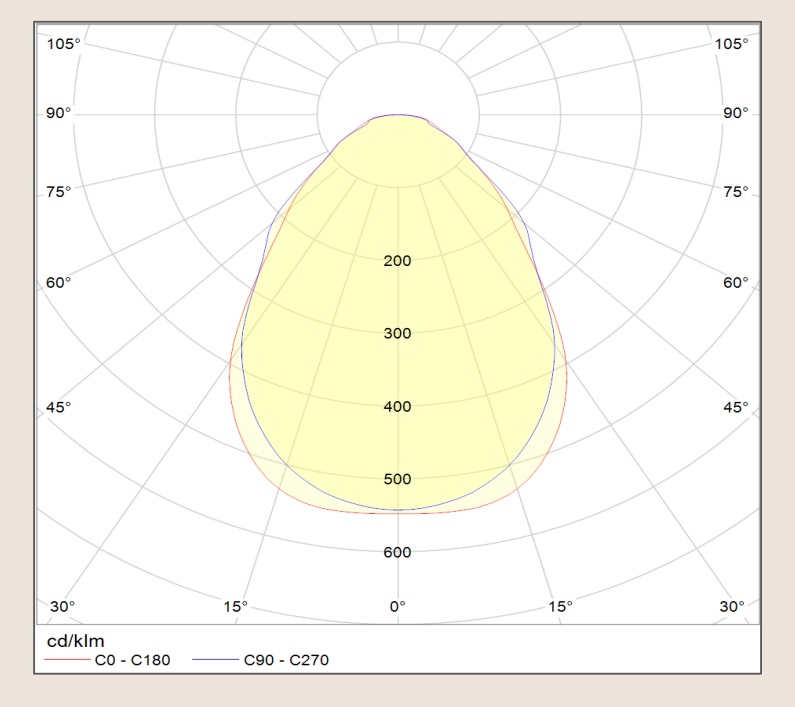Select the left 60° angle label

click(x=59, y=283)
